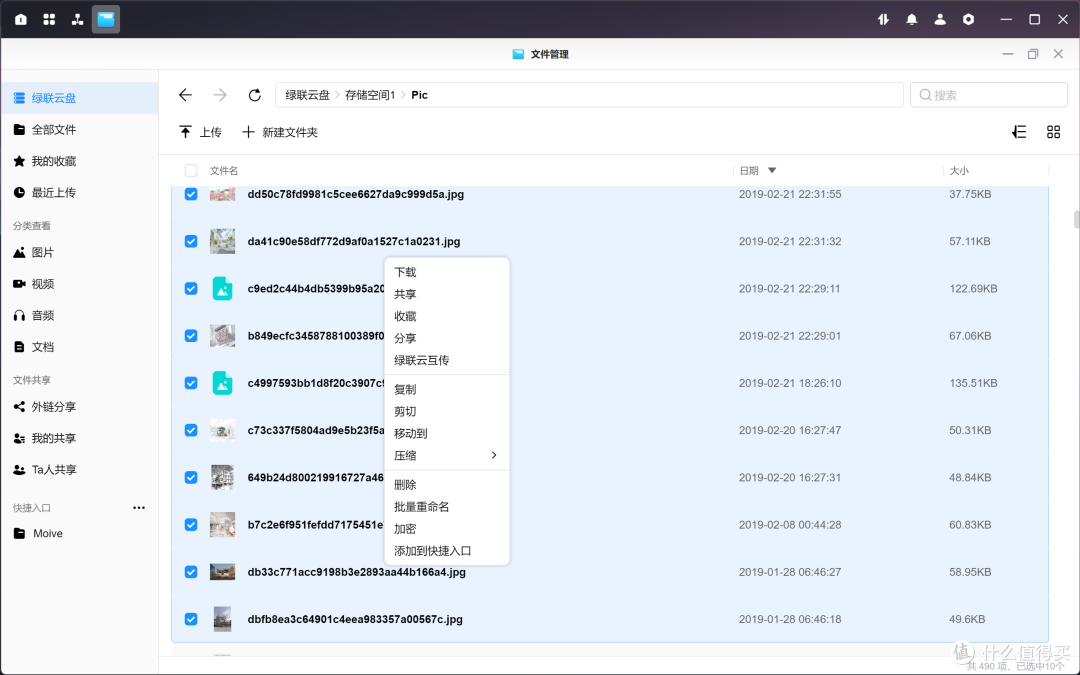This screenshot has width=1080, height=675.
Task: Select the file manager icon in top bar
Action: coord(106,19)
